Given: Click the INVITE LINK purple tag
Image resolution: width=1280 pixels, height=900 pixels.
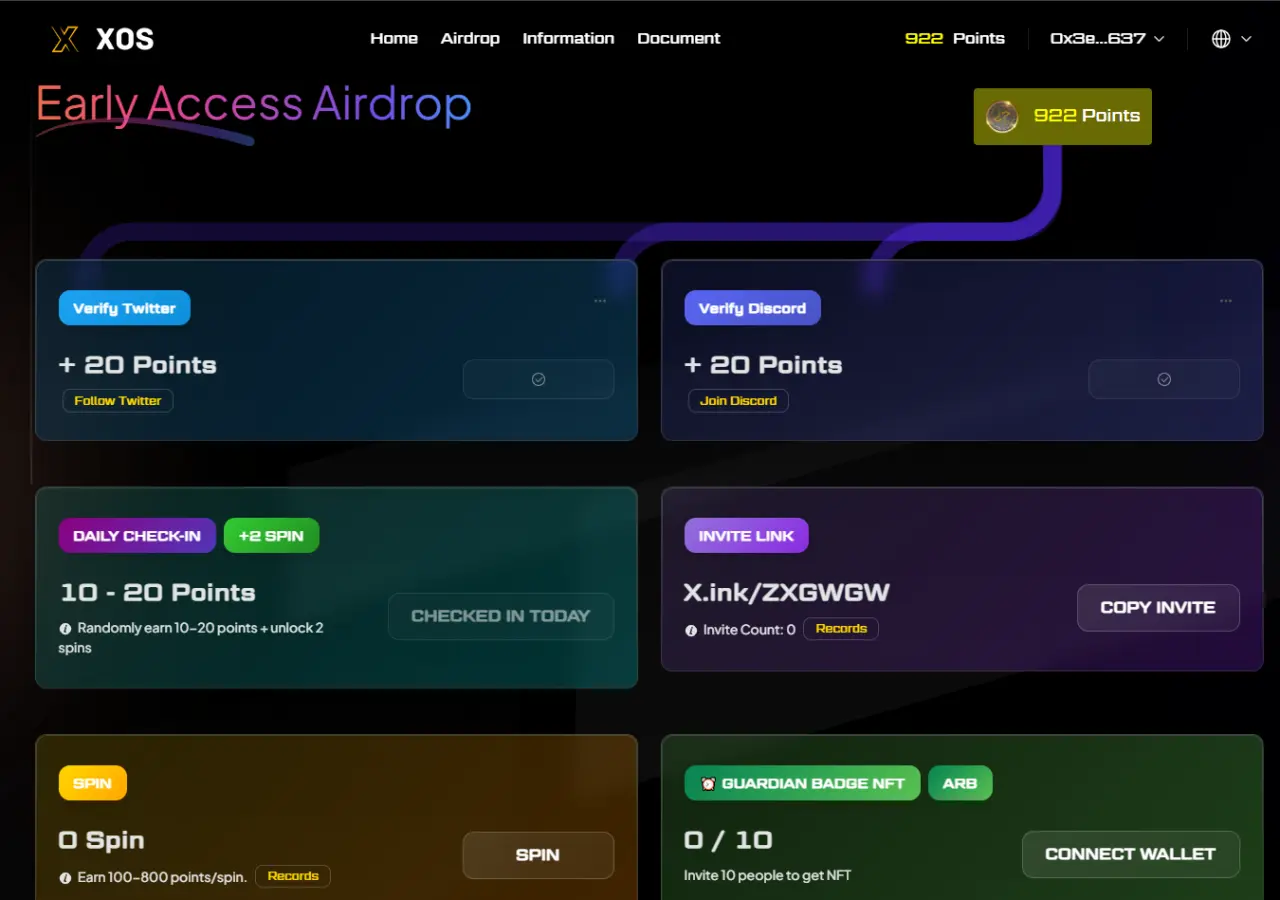Looking at the screenshot, I should click(x=747, y=536).
